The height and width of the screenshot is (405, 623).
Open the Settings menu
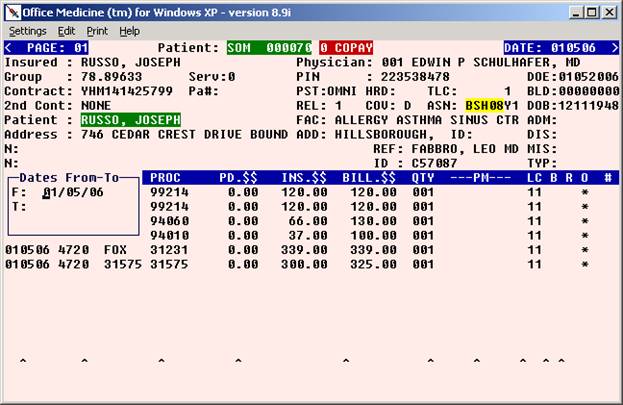click(x=28, y=31)
